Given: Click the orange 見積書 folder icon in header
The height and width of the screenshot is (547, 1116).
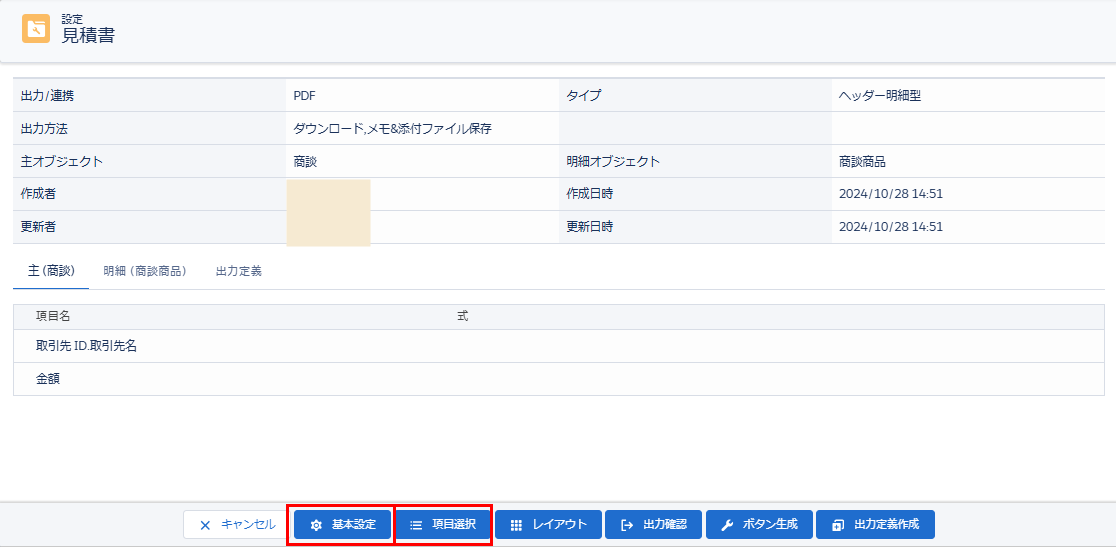Looking at the screenshot, I should point(36,29).
